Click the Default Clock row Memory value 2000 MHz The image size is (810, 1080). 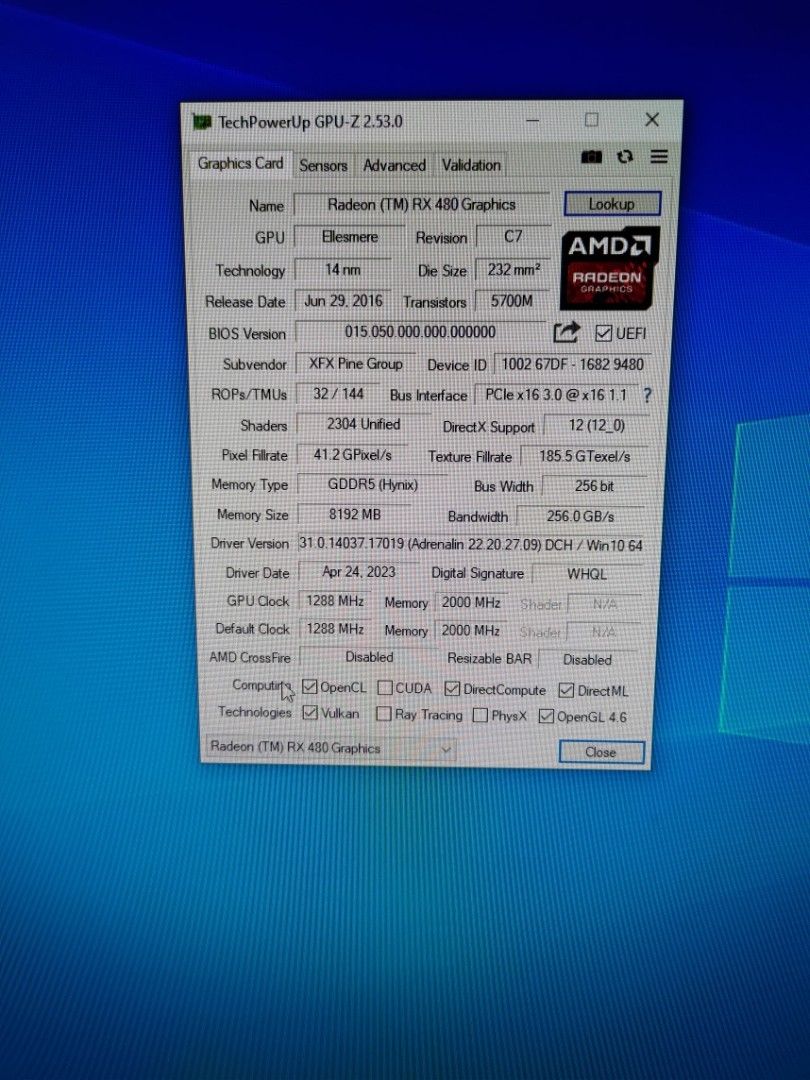470,630
